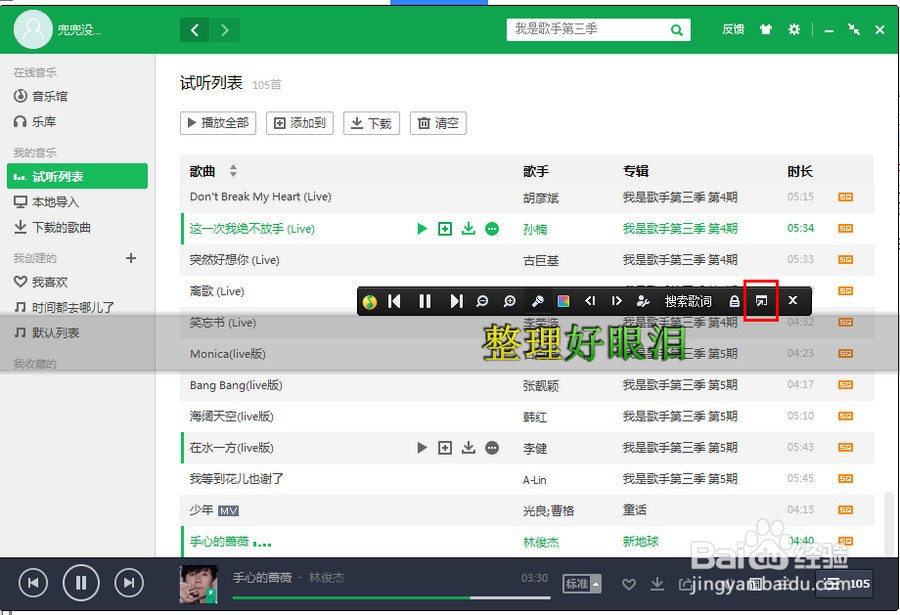This screenshot has width=900, height=615.
Task: Shrink lyrics font with the zoom-out magnifier
Action: (x=482, y=301)
